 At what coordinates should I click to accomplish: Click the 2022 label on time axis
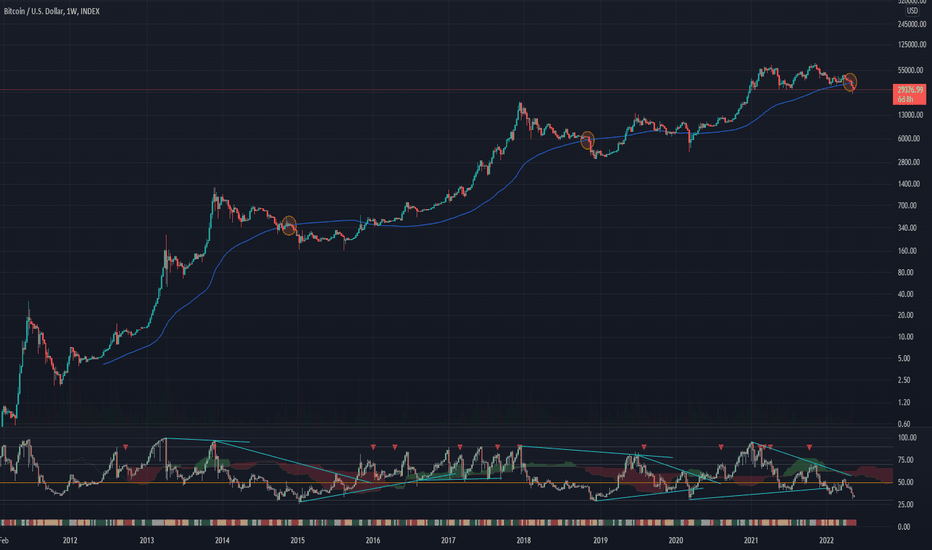pos(826,540)
